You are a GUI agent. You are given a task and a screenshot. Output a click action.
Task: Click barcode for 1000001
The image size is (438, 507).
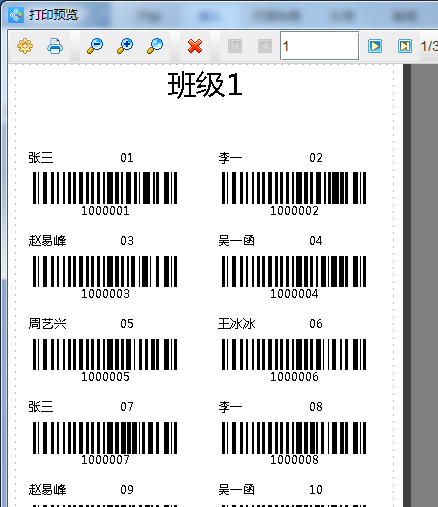(105, 188)
